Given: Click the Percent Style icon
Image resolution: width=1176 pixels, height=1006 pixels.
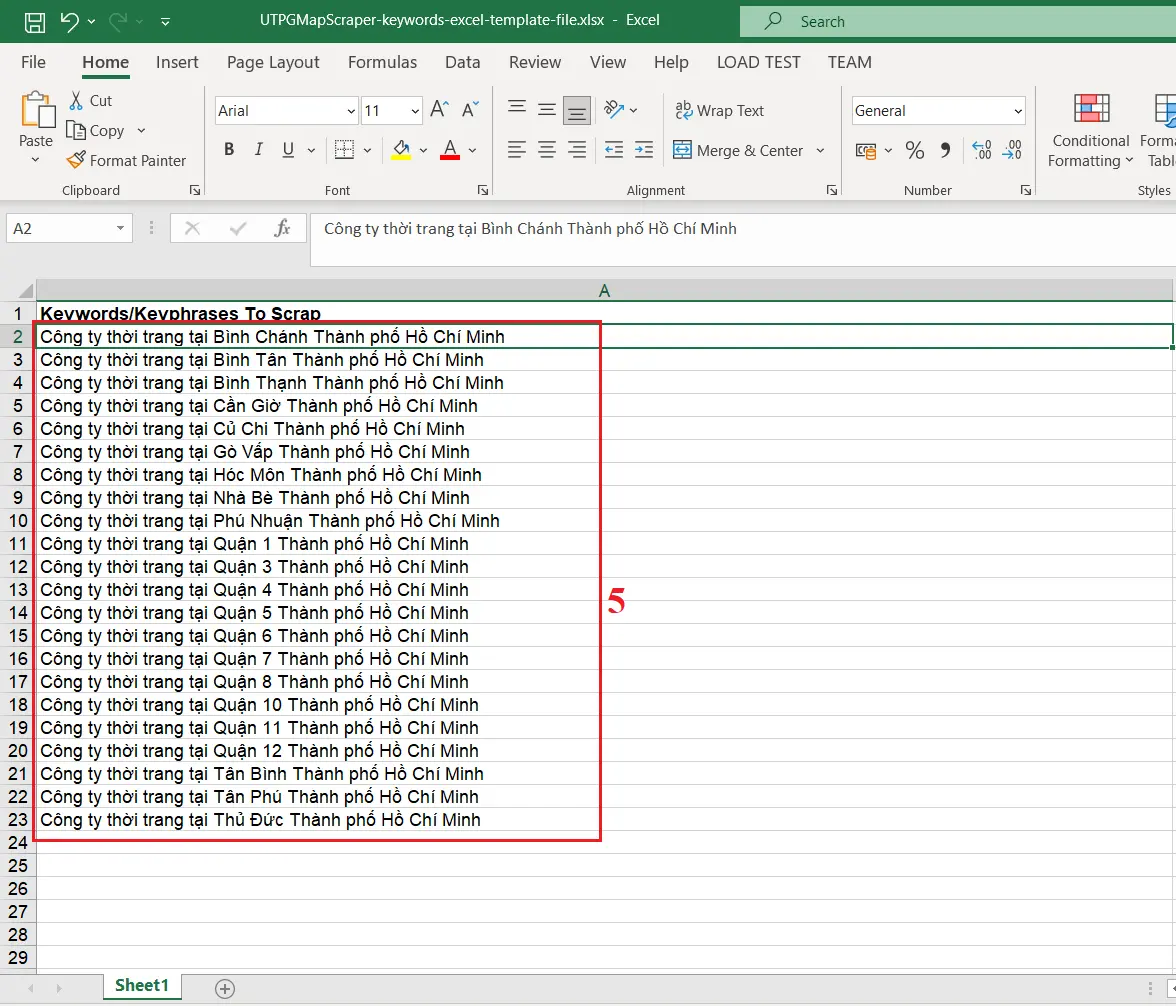Looking at the screenshot, I should coord(914,150).
